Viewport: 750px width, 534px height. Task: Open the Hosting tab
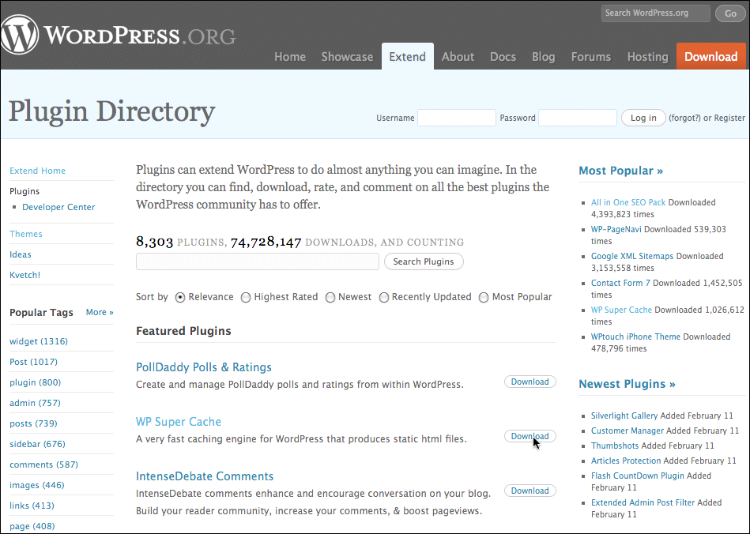(648, 57)
